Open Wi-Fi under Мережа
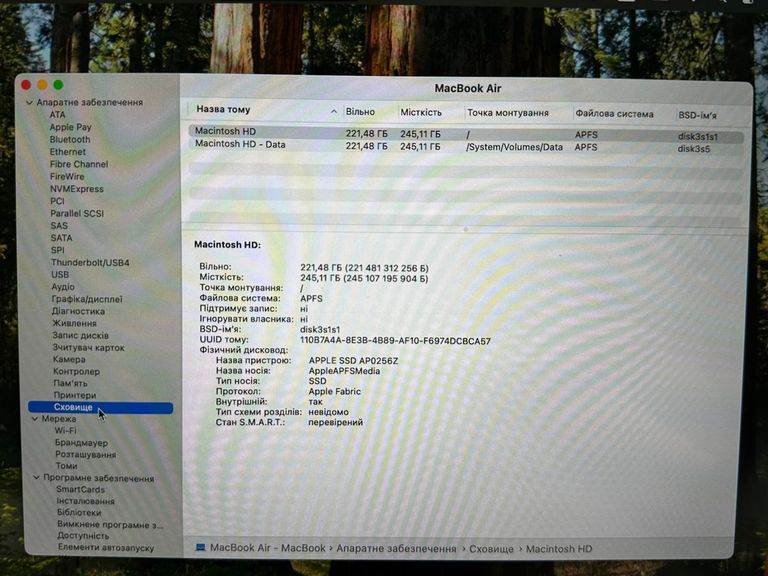The image size is (768, 576). pyautogui.click(x=66, y=431)
